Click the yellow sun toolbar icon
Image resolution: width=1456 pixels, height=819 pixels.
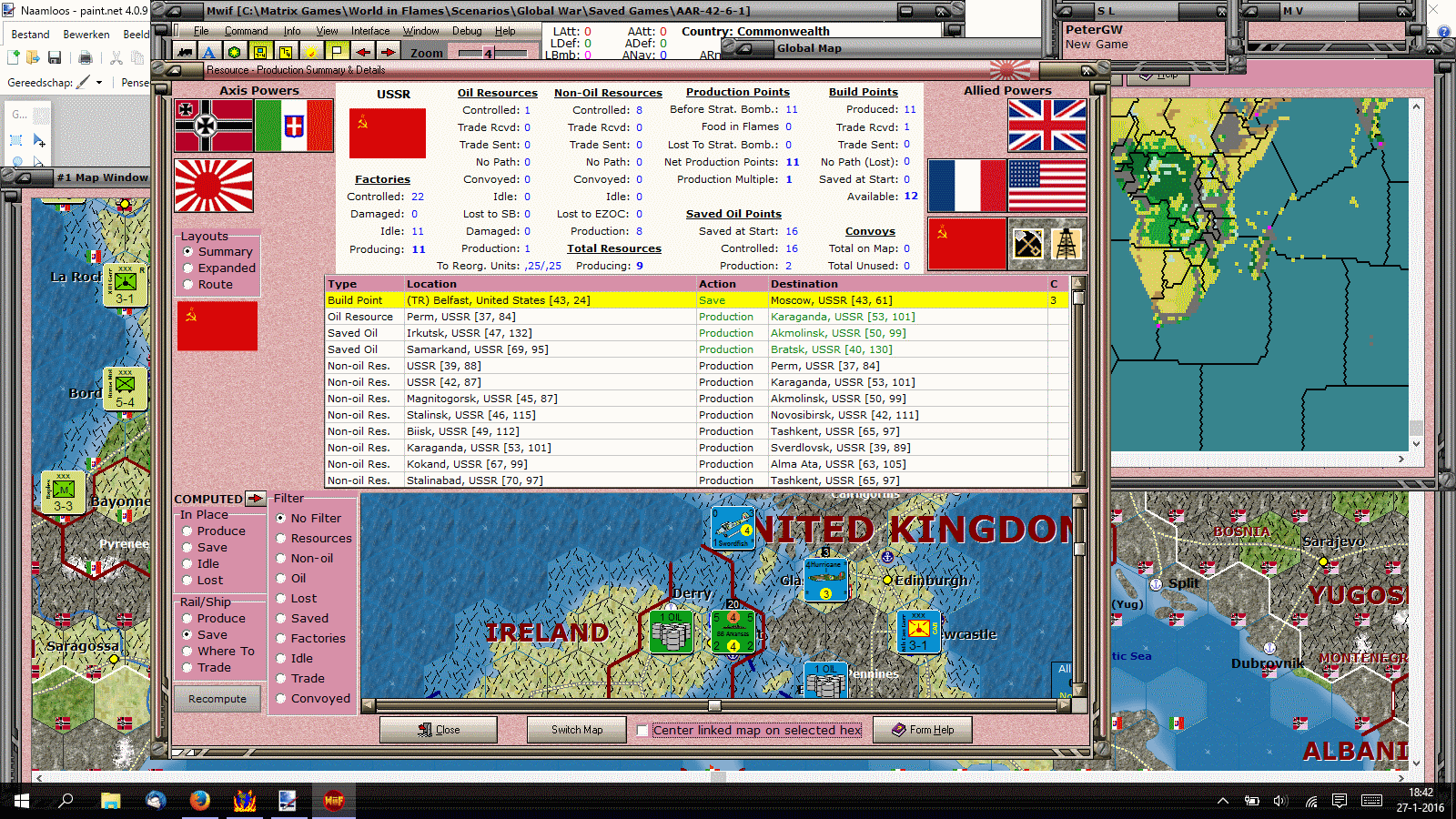click(x=311, y=53)
